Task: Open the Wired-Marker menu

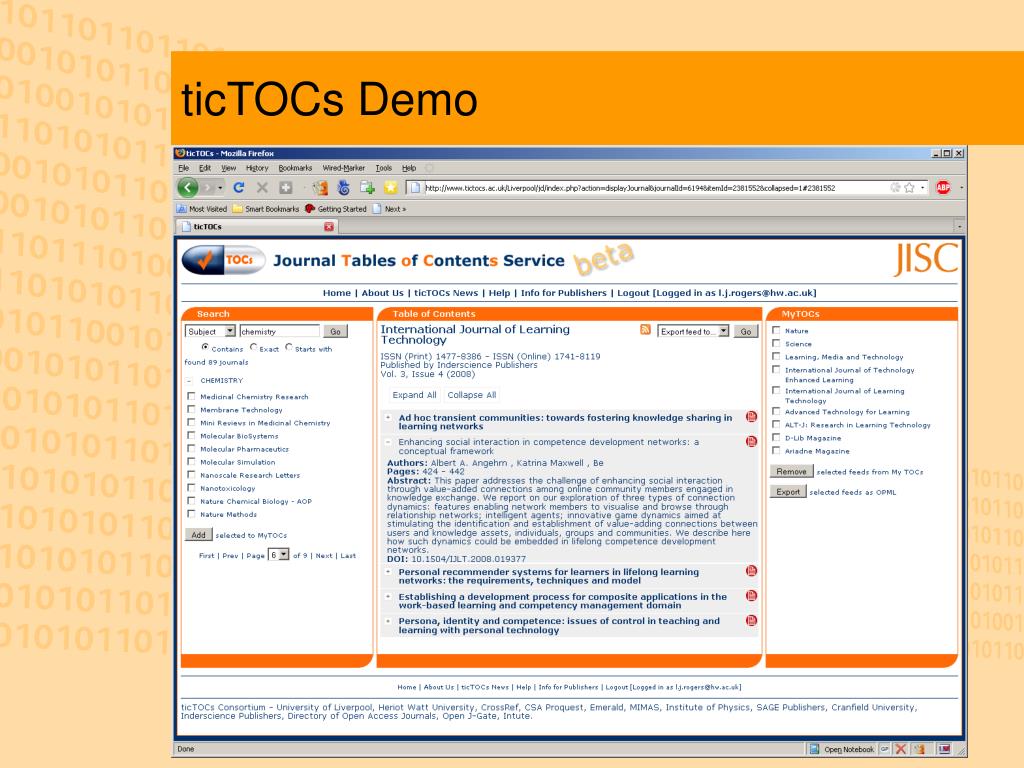Action: pos(344,168)
